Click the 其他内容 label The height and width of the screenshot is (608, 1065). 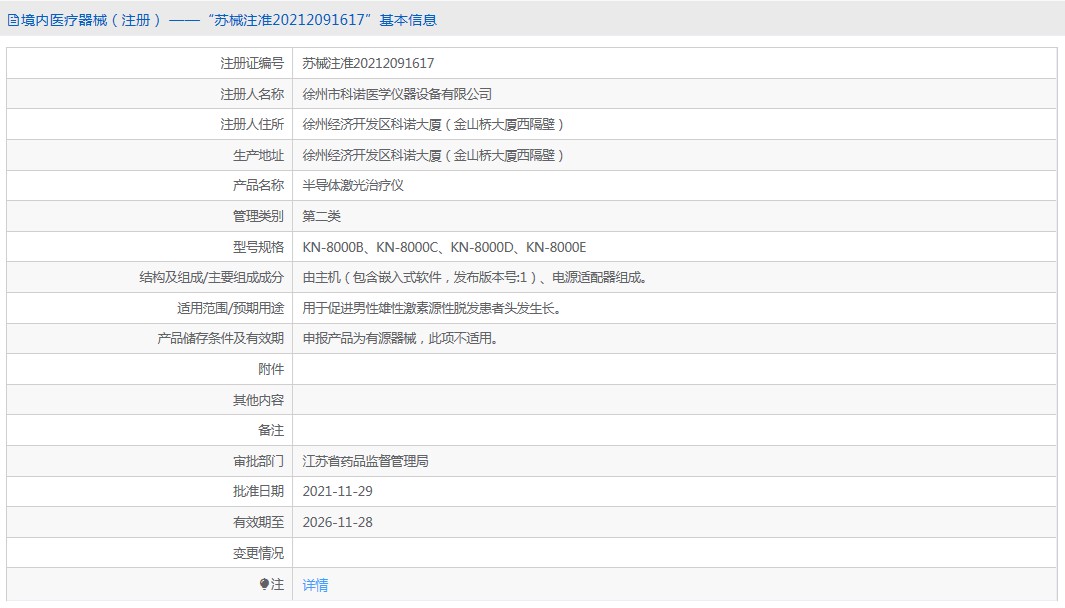point(258,400)
